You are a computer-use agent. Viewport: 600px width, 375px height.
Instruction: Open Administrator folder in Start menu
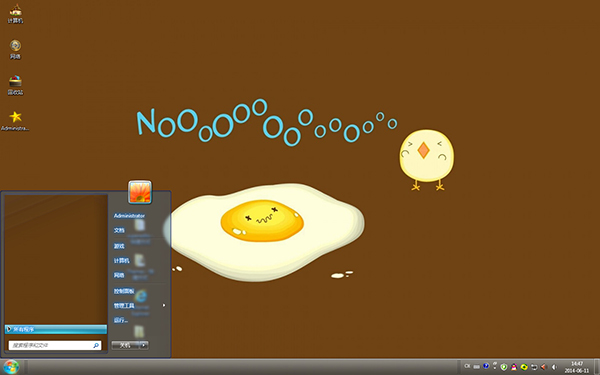[x=129, y=216]
